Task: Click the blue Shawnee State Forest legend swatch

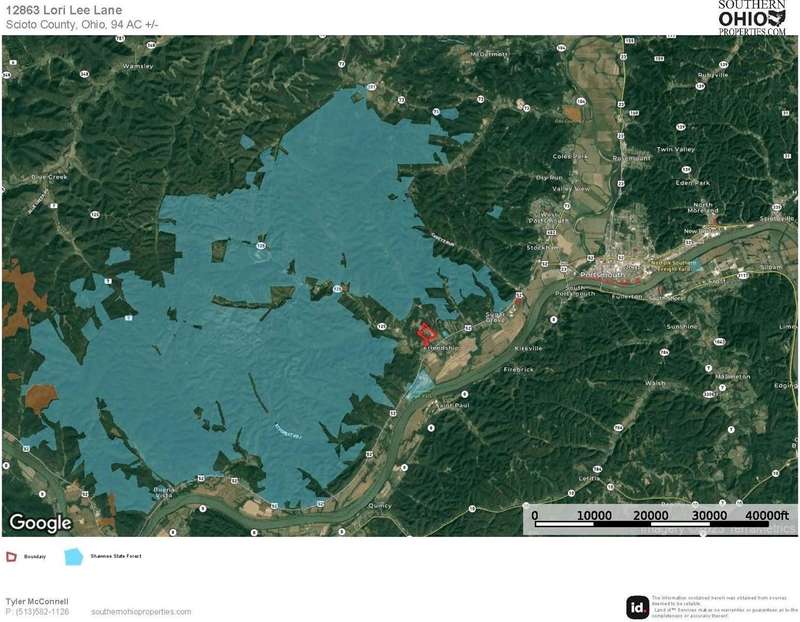Action: tap(74, 557)
